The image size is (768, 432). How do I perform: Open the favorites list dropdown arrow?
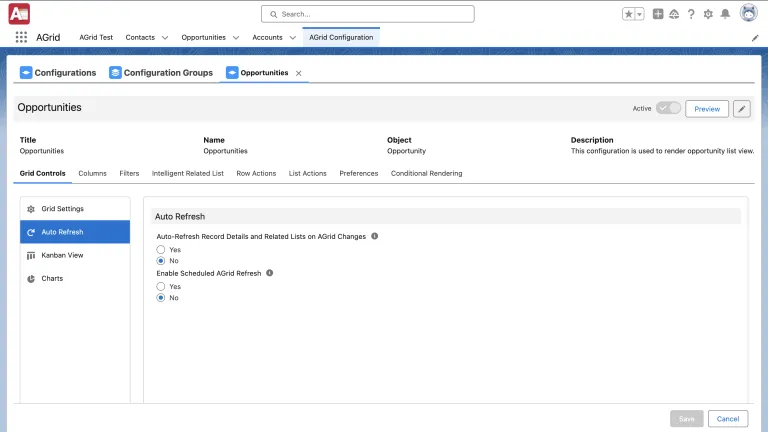(x=639, y=14)
